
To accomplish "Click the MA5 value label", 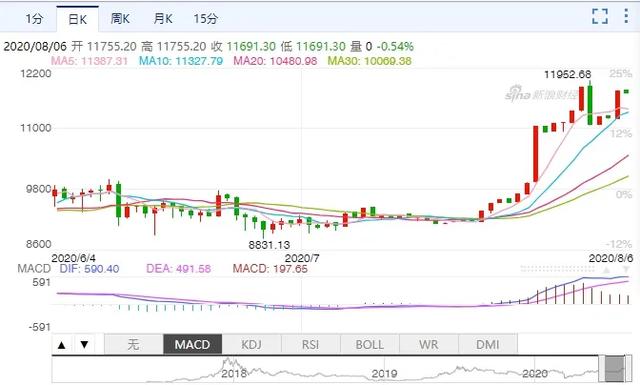I will coord(89,61).
